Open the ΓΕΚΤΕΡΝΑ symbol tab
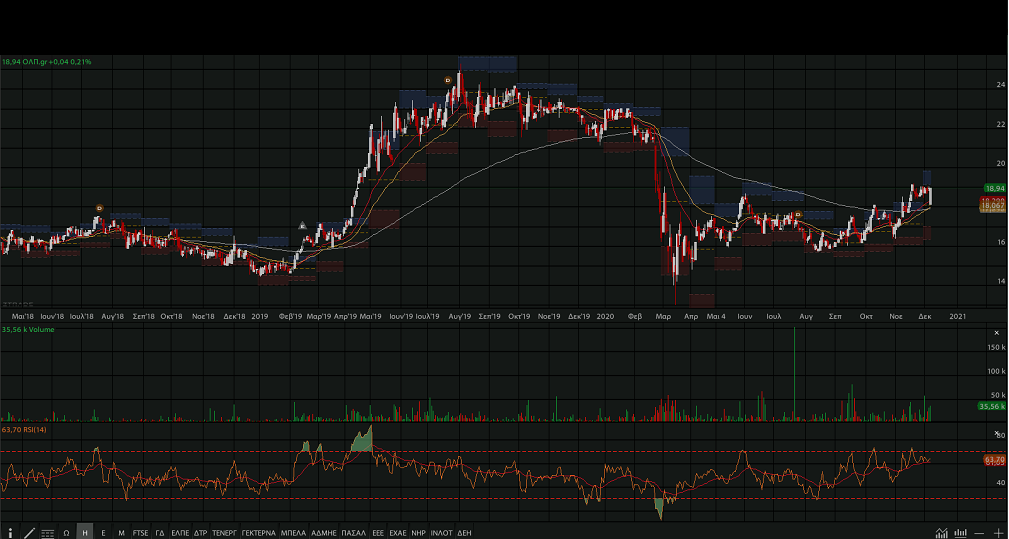Image resolution: width=1009 pixels, height=539 pixels. 258,533
